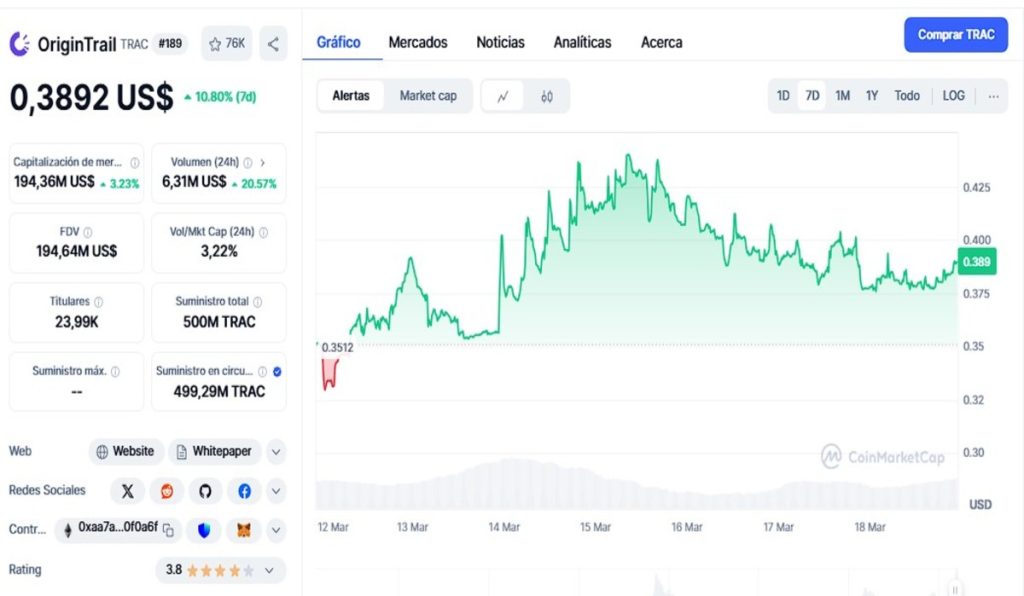Open info icon for Vol/Mkt Cap (24h)
This screenshot has height=596, width=1024.
point(263,232)
